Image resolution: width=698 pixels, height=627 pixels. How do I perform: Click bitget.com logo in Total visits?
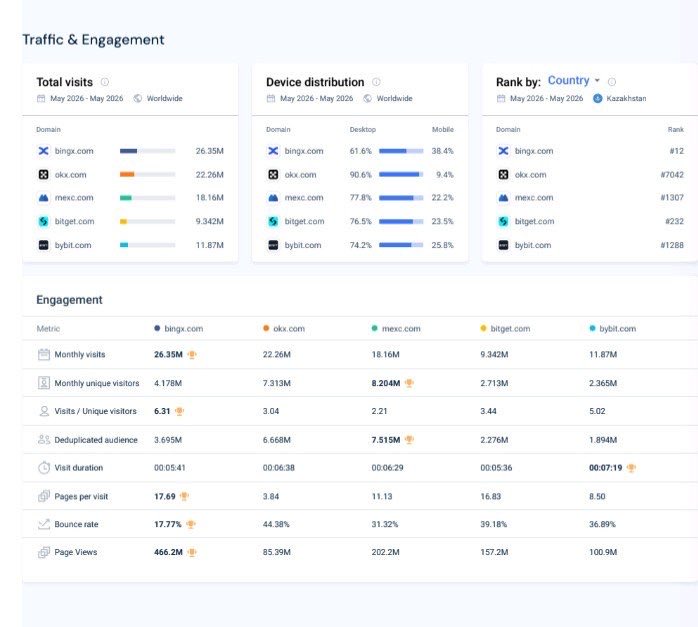coord(44,221)
